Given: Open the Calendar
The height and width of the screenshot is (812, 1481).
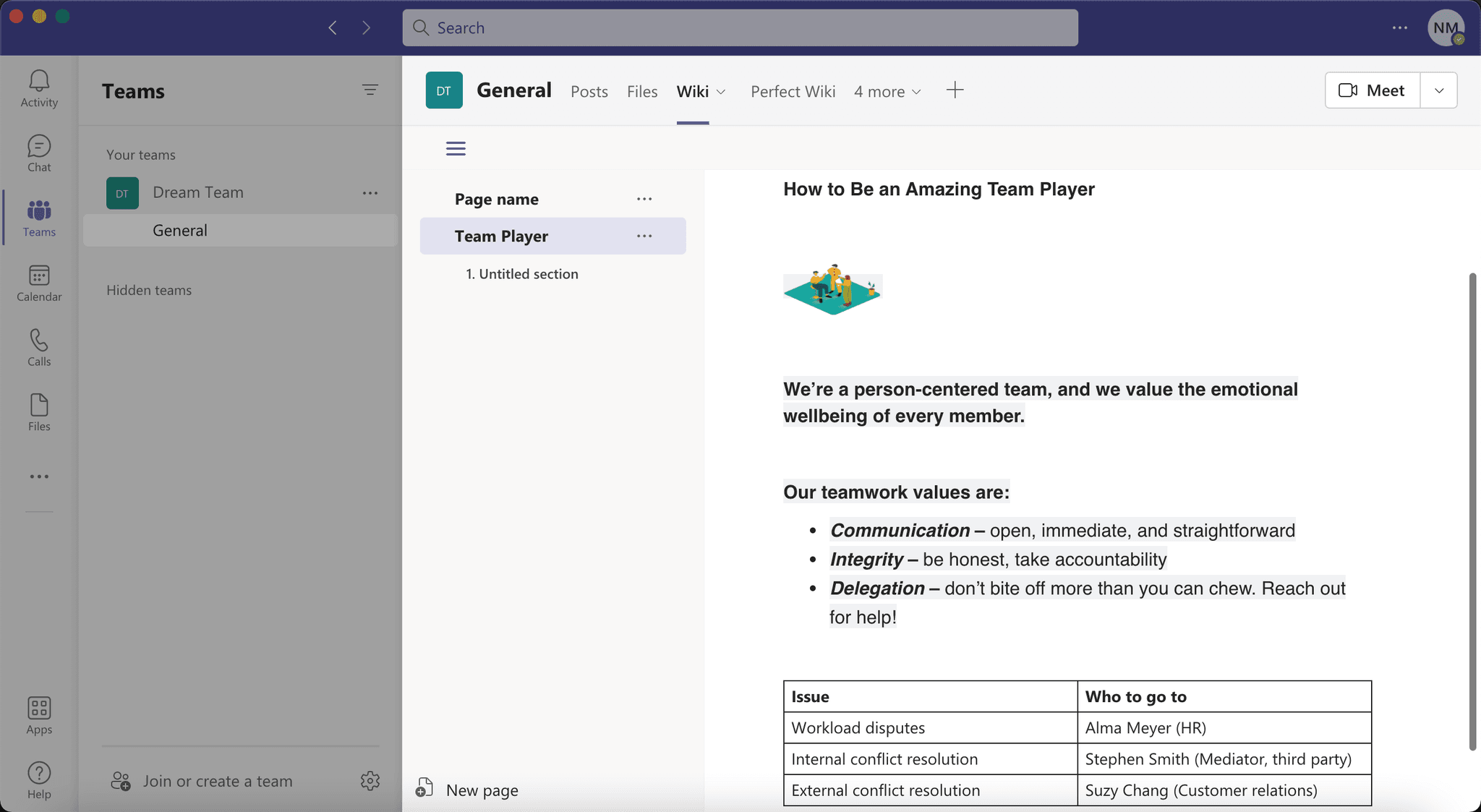Looking at the screenshot, I should 38,282.
